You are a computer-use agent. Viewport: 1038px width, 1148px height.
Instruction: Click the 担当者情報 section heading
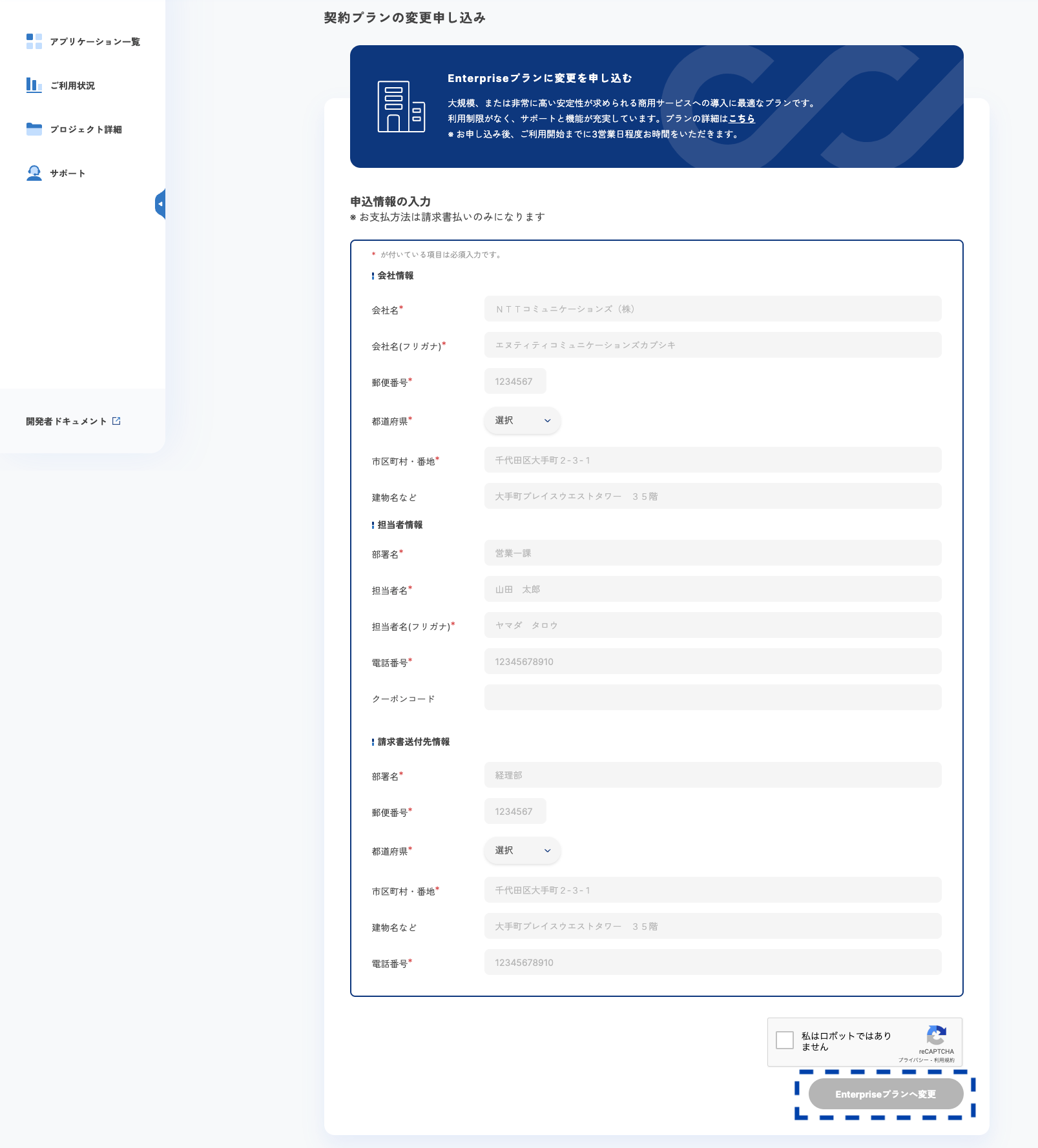pos(400,525)
